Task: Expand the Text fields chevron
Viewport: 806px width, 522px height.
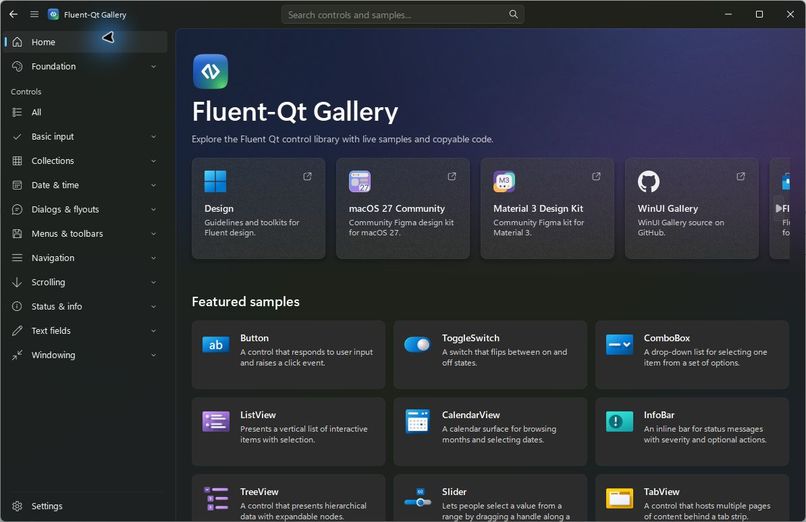Action: click(154, 331)
